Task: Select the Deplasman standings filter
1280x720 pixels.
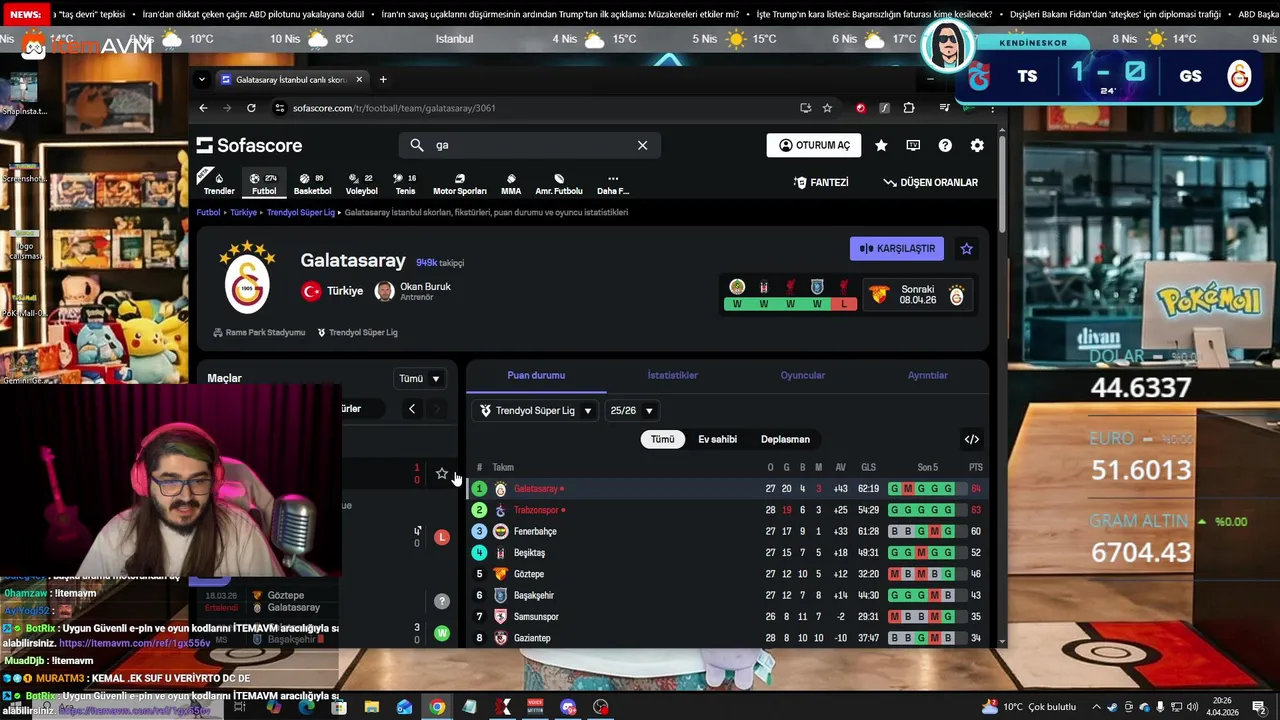Action: pyautogui.click(x=785, y=439)
